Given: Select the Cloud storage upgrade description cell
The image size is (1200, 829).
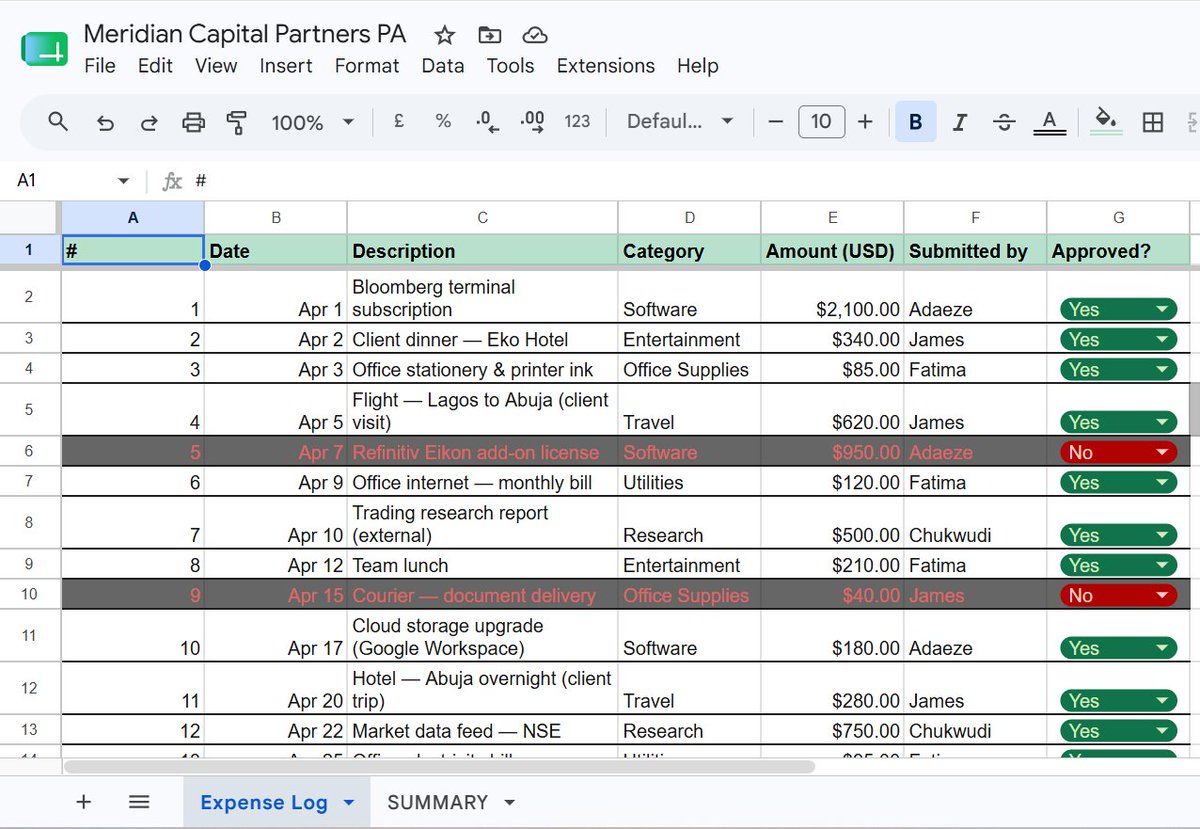Looking at the screenshot, I should tap(482, 636).
